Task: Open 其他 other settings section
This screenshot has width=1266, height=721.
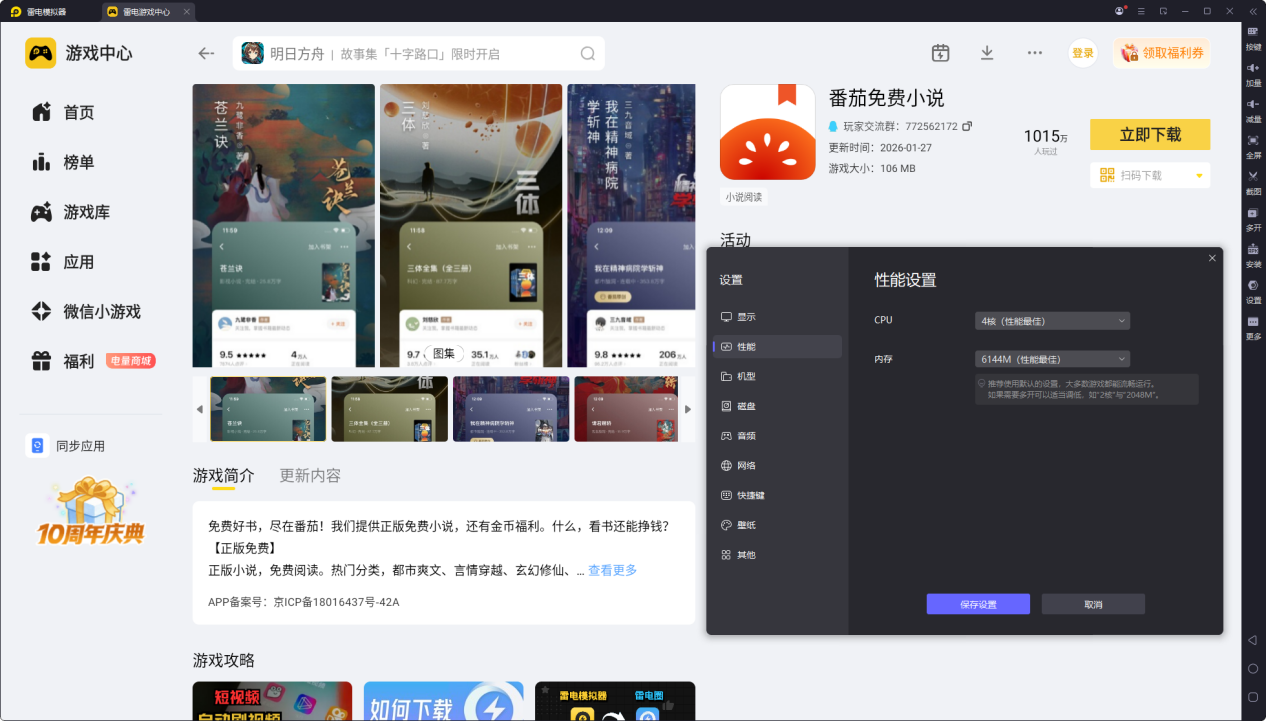Action: click(x=777, y=554)
